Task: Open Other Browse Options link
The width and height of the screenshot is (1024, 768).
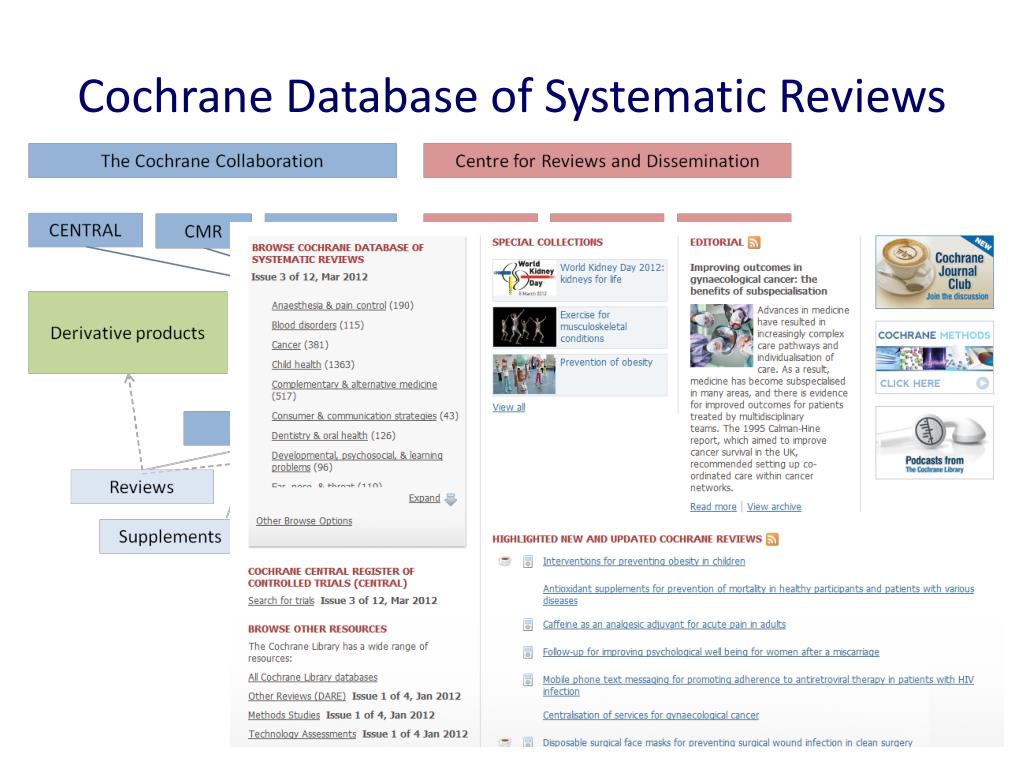Action: (304, 521)
